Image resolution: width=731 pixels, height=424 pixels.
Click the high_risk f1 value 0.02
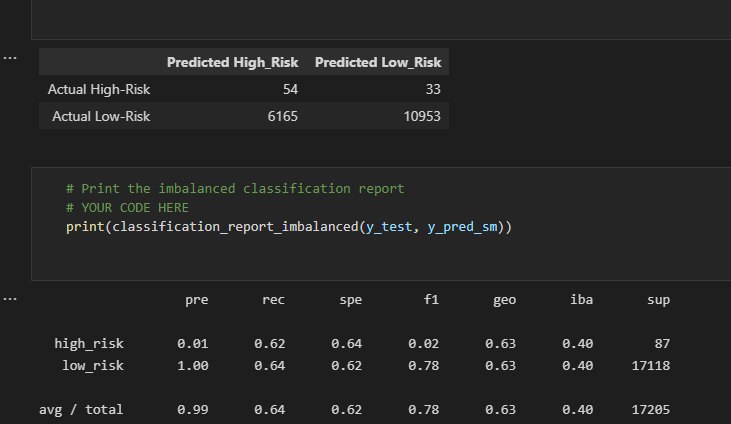pos(423,344)
